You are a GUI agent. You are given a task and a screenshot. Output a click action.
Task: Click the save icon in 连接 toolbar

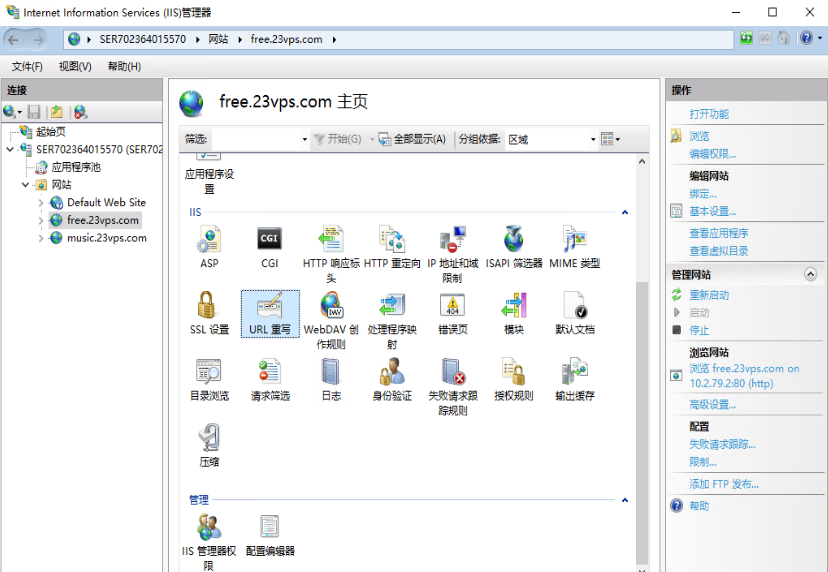(x=34, y=112)
